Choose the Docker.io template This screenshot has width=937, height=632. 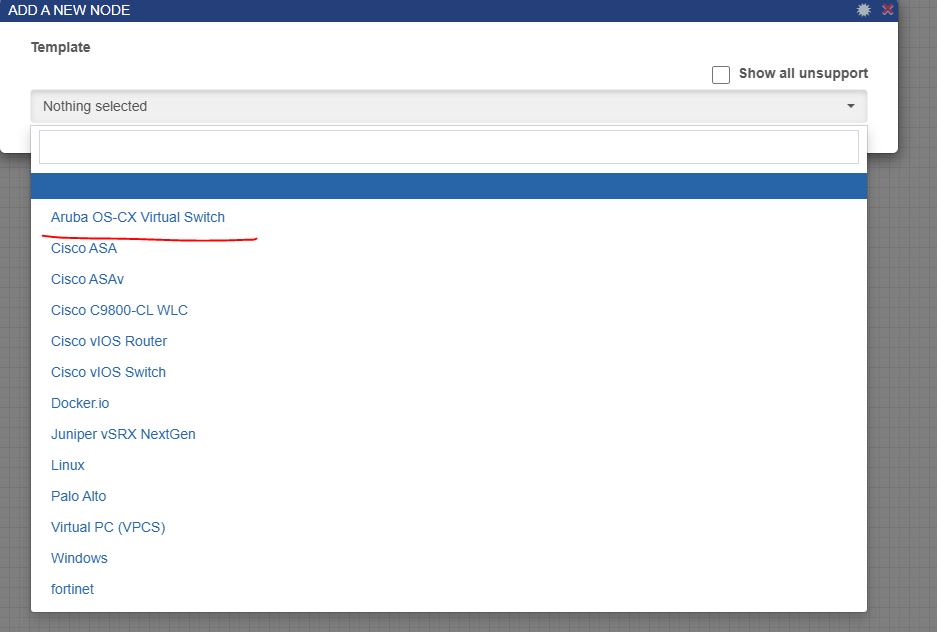click(x=80, y=403)
